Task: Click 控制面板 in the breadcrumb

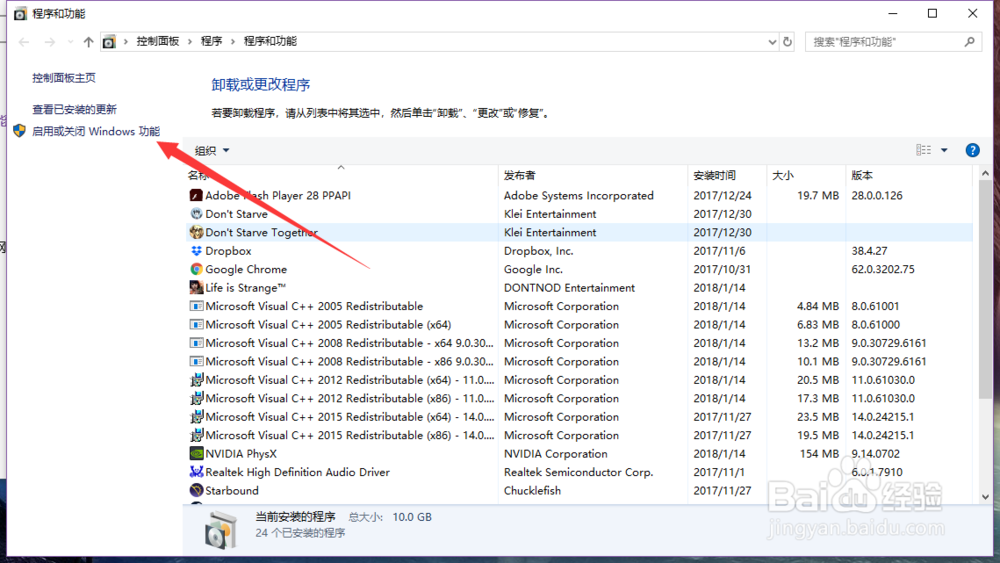Action: (158, 41)
